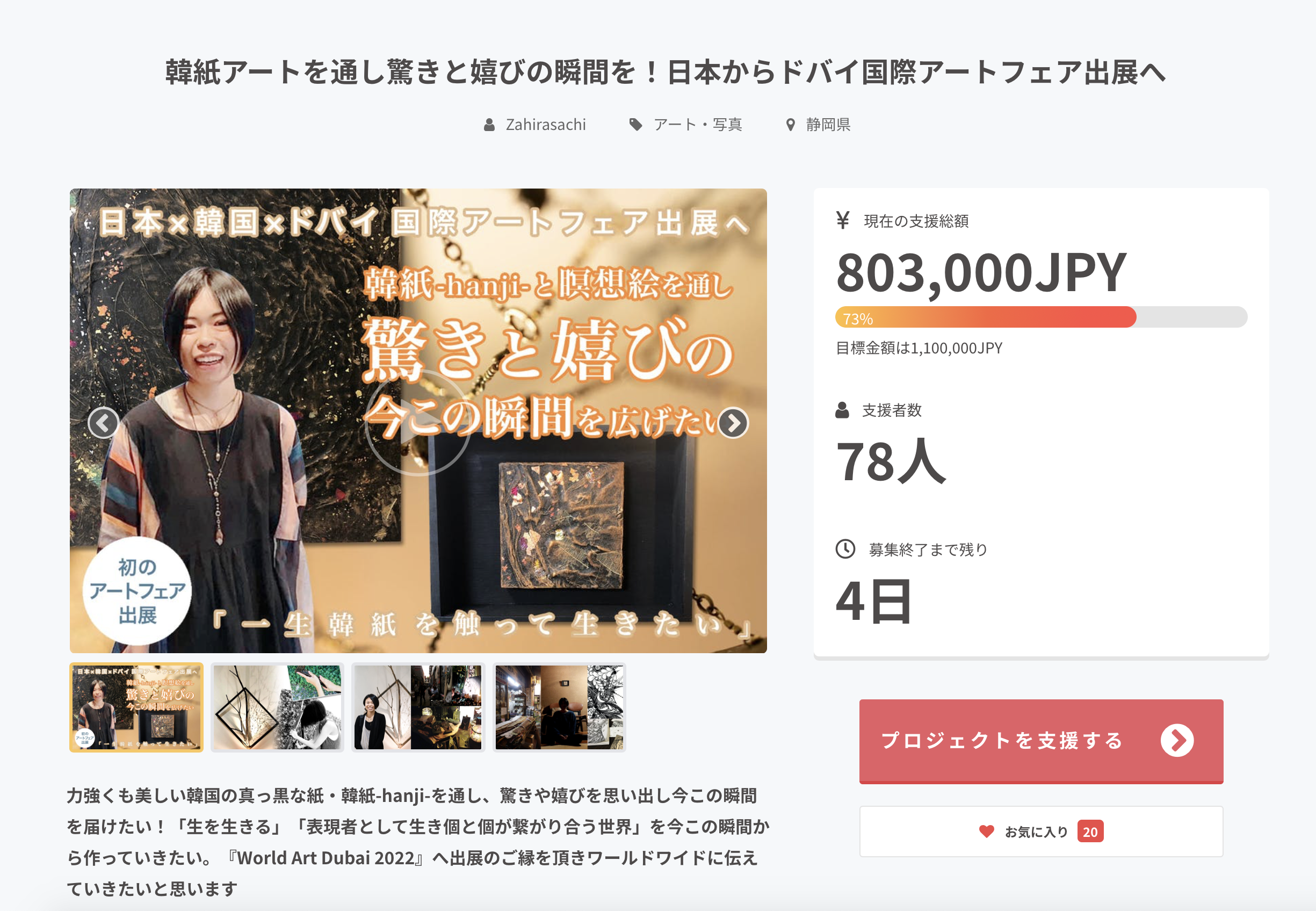Open the アート・写真 category link
Image resolution: width=1316 pixels, height=911 pixels.
[x=697, y=125]
